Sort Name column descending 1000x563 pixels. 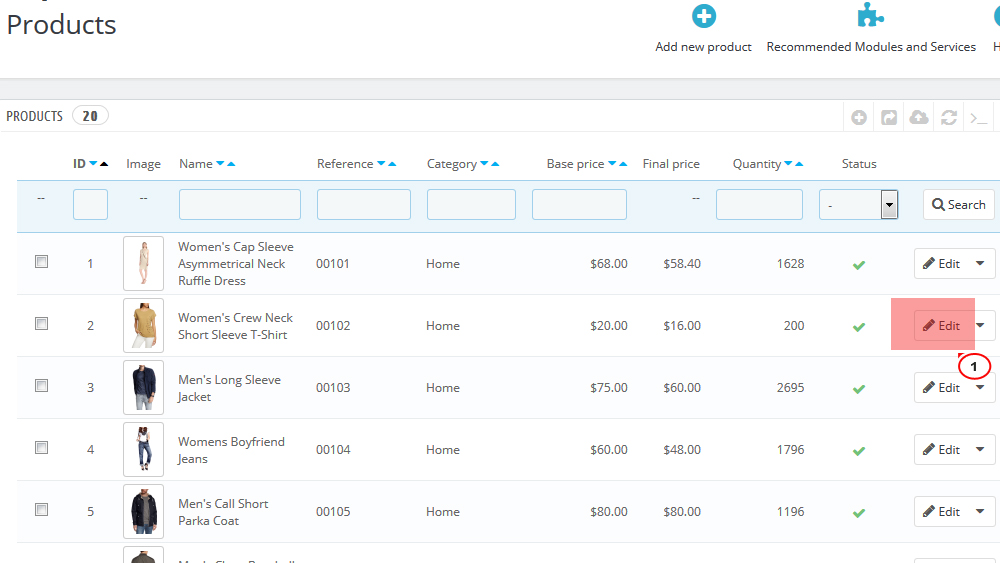(220, 164)
